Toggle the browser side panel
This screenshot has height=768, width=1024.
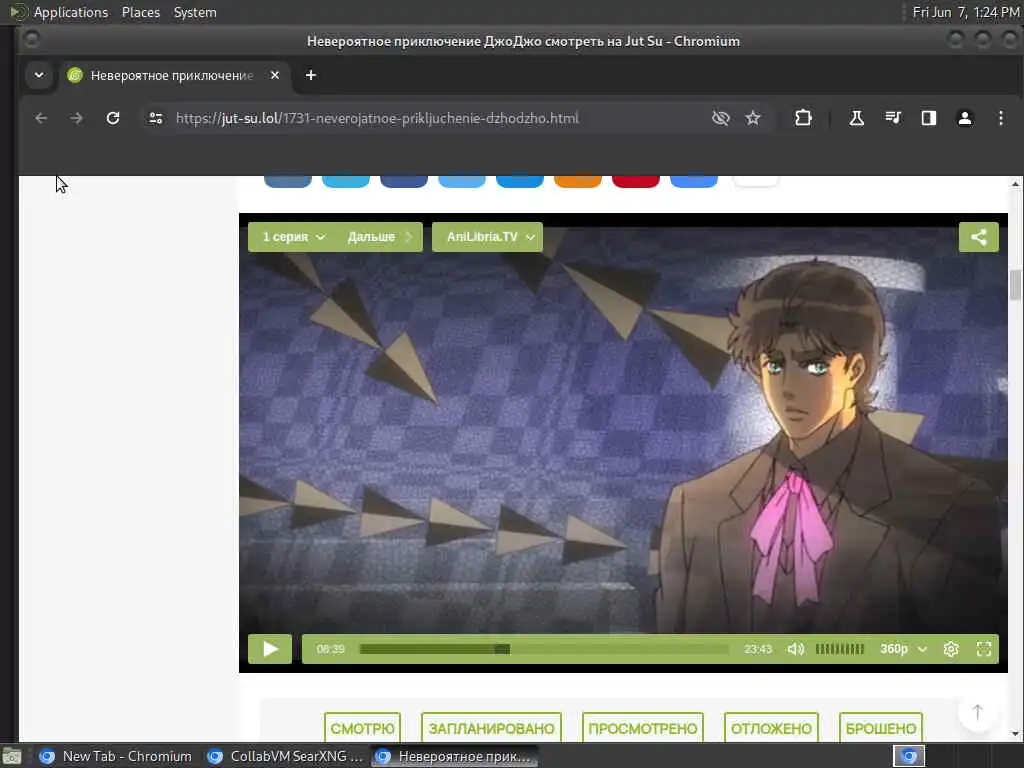pos(929,118)
